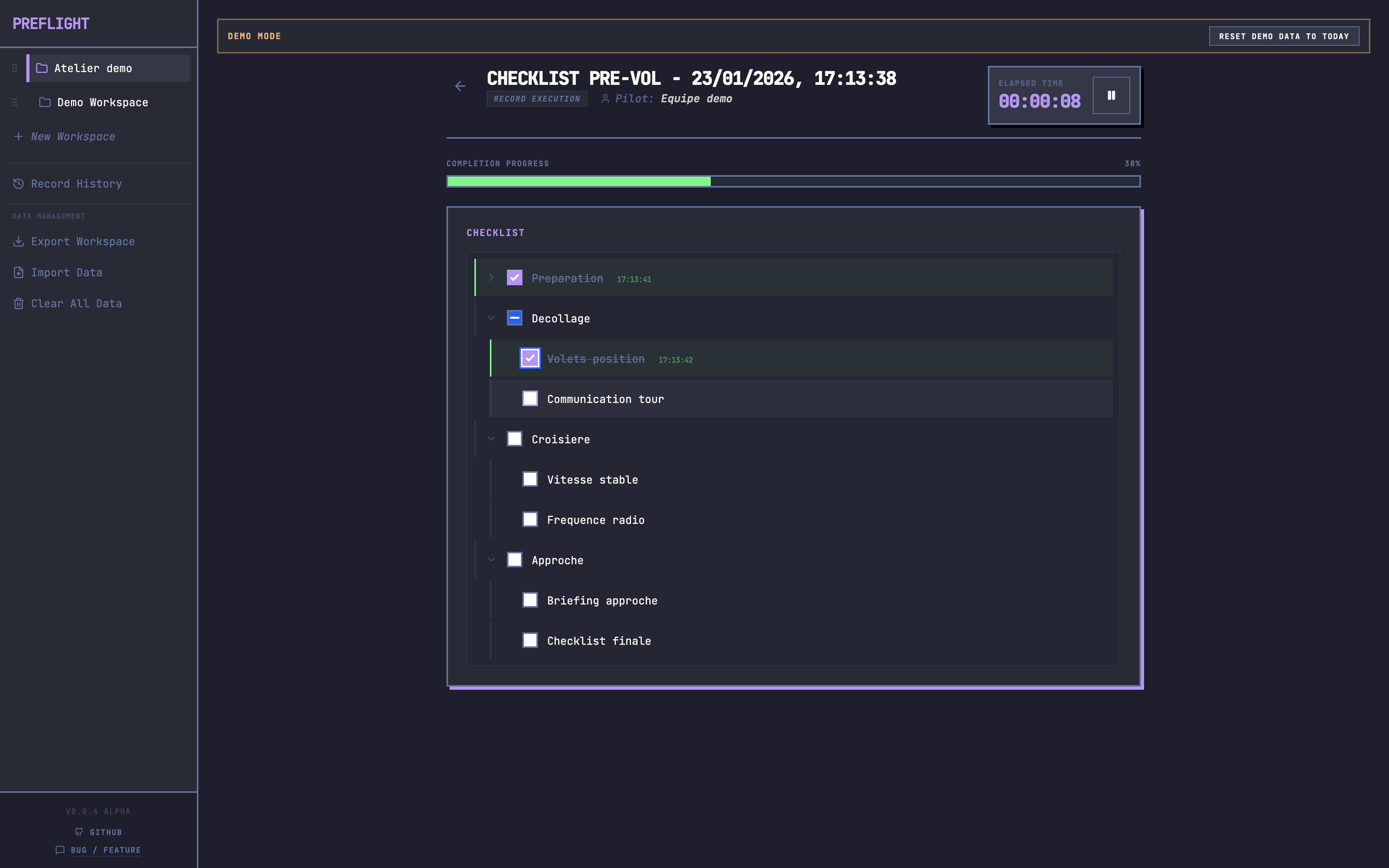Pause the elapsed time timer
This screenshot has height=868, width=1389.
1111,95
